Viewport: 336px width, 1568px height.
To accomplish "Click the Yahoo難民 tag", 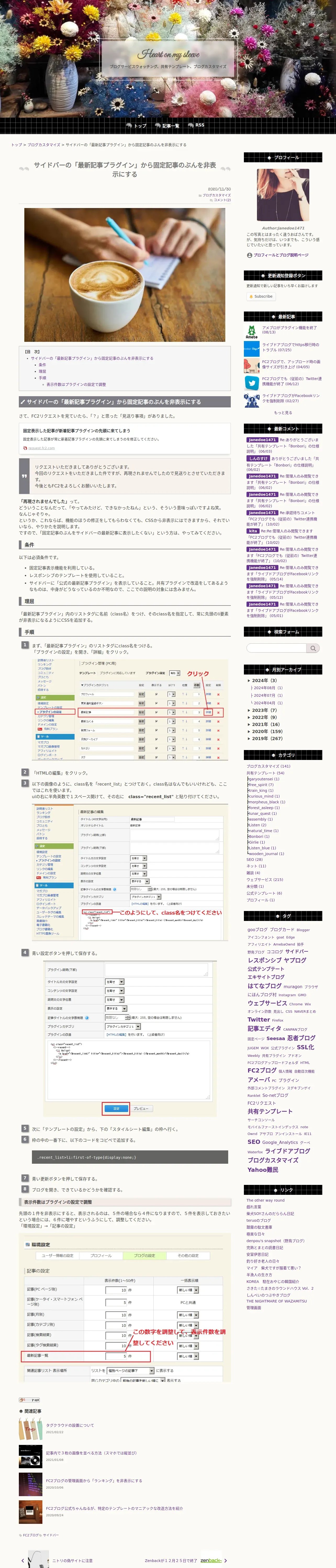I will pos(263,1170).
